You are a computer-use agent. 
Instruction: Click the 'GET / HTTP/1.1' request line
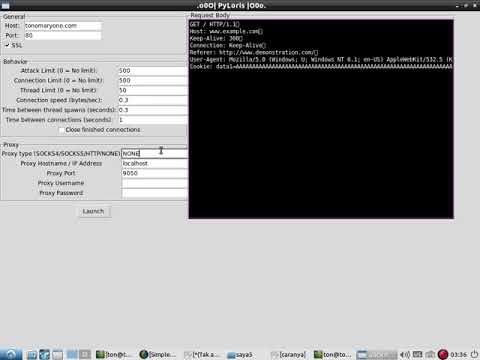pos(215,24)
